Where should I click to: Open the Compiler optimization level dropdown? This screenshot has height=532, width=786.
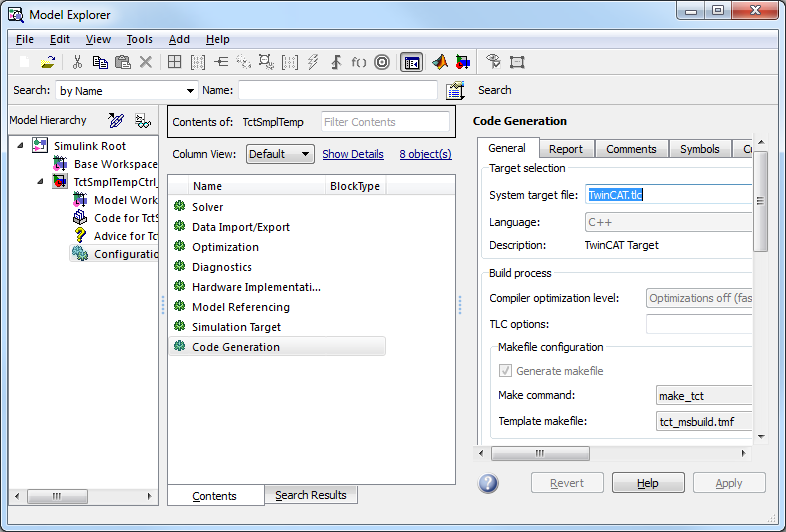699,298
